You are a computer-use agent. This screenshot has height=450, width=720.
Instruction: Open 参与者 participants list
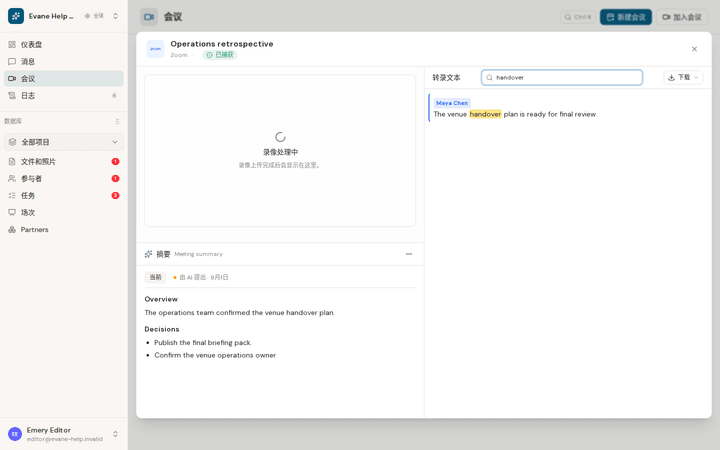(64, 179)
